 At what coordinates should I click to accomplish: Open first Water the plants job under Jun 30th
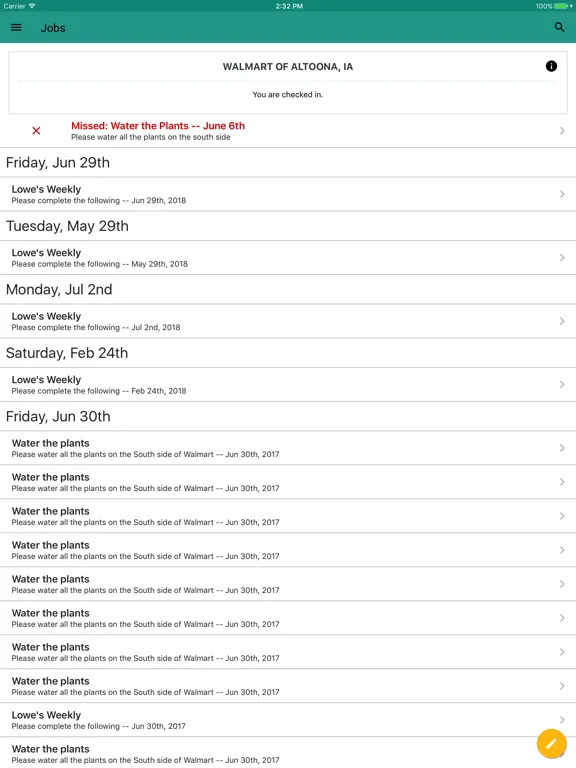(x=288, y=448)
